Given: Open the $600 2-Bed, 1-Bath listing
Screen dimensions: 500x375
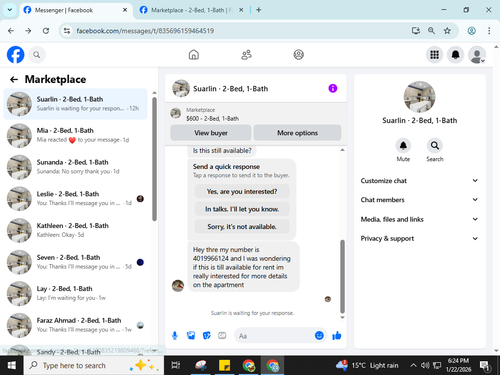Looking at the screenshot, I should [256, 114].
